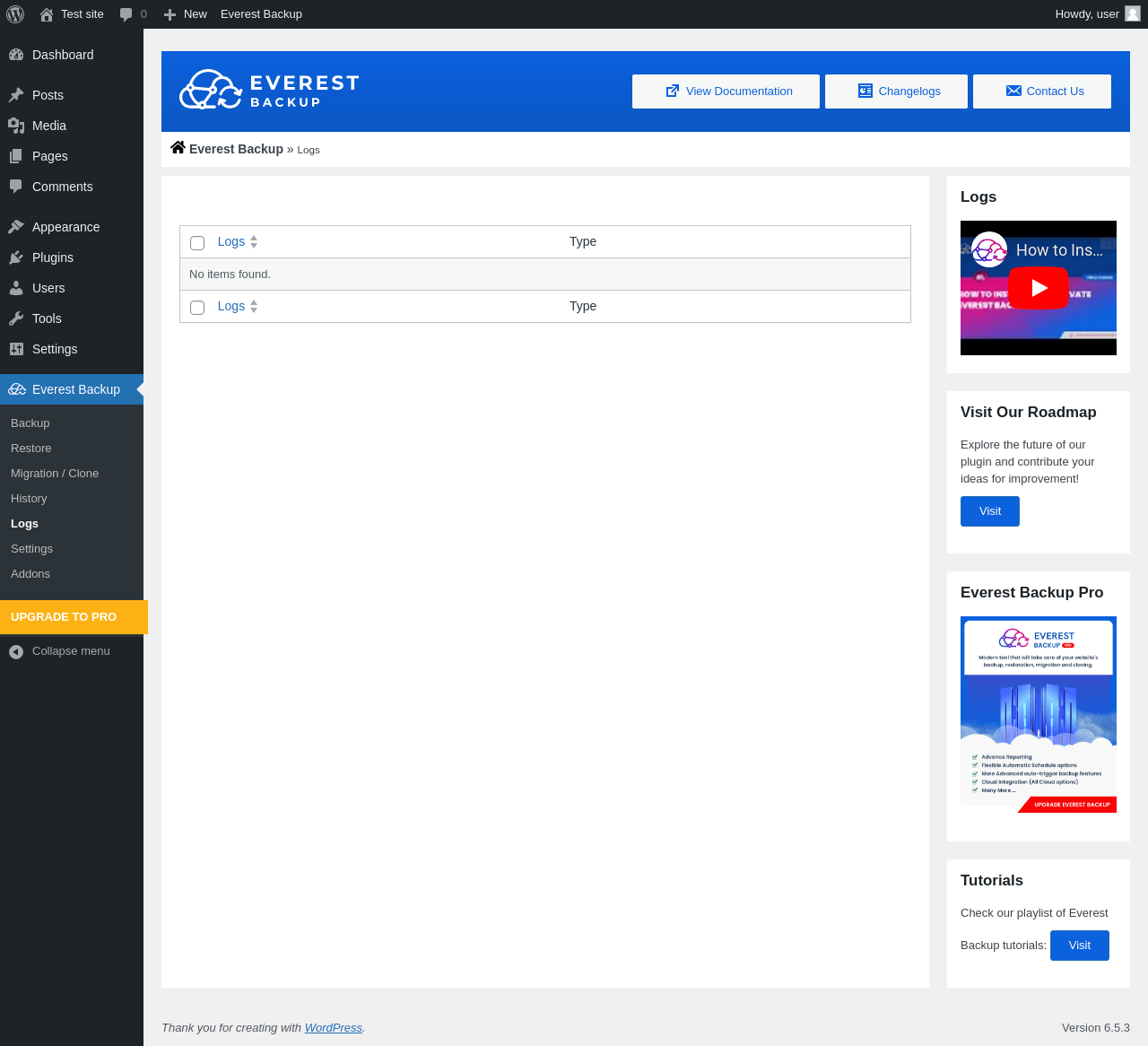The height and width of the screenshot is (1046, 1148).
Task: Click the View Documentation external-link icon
Action: coord(673,91)
